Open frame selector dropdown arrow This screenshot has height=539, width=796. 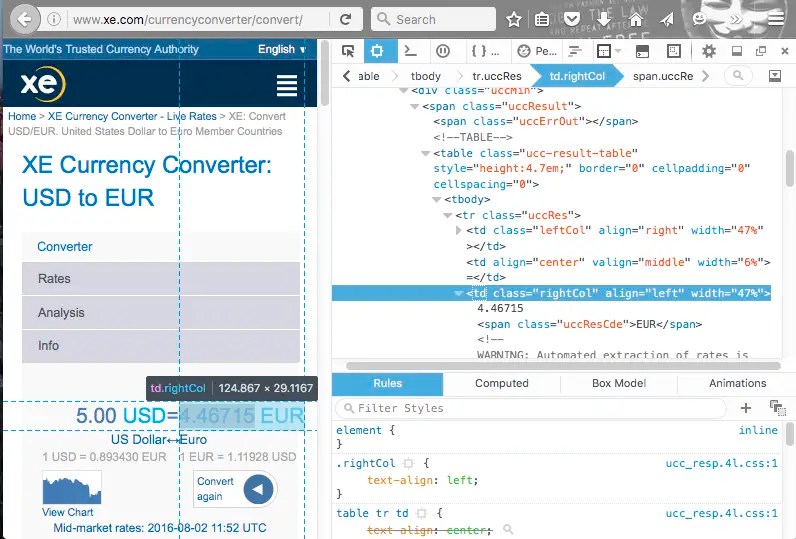(x=618, y=51)
